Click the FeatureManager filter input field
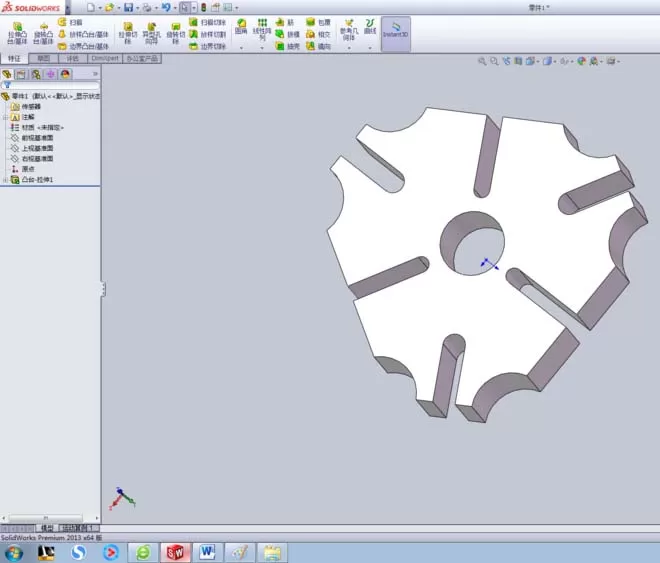Screen dimensions: 660x563 pyautogui.click(x=51, y=85)
